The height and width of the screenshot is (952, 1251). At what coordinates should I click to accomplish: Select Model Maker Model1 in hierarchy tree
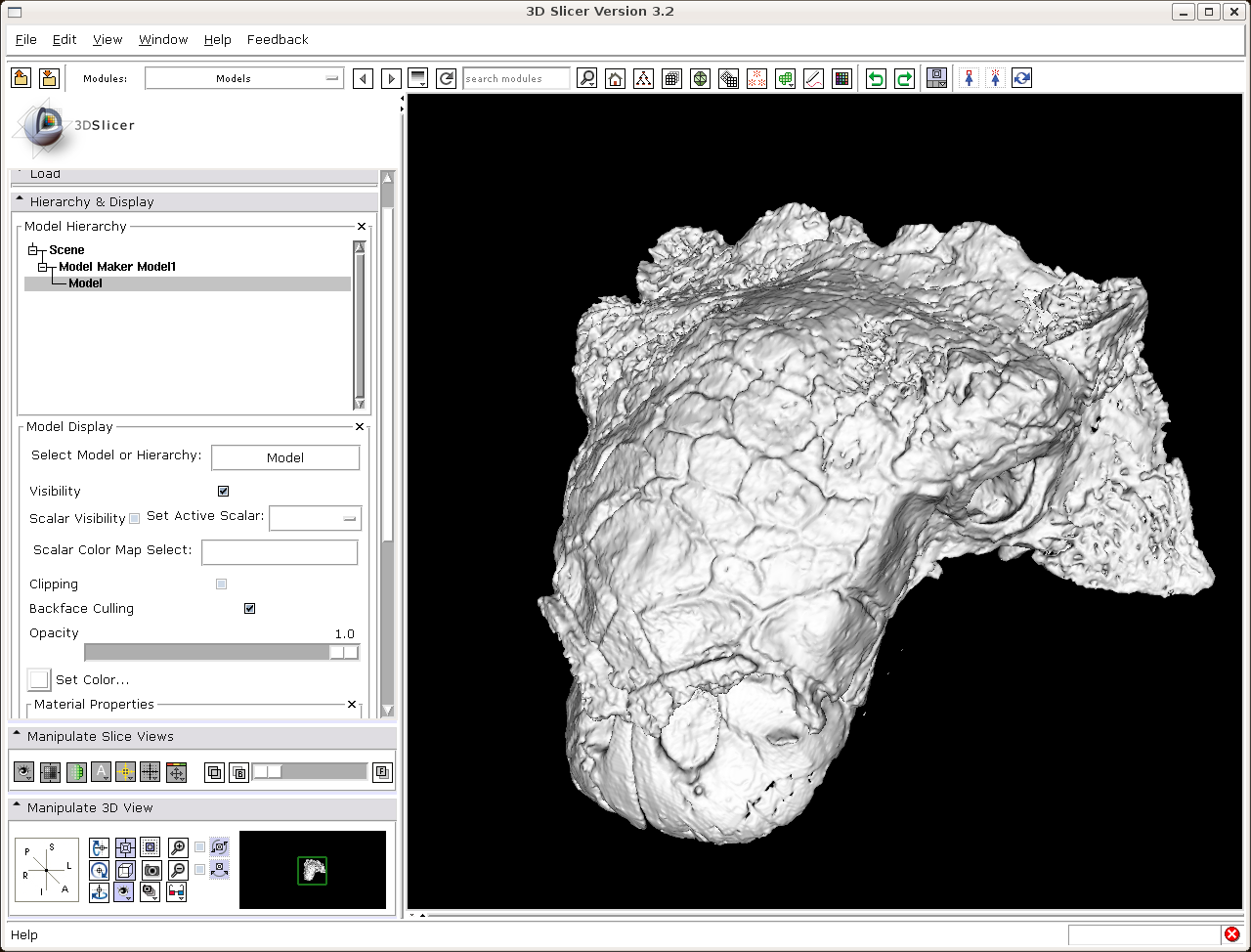pos(116,266)
